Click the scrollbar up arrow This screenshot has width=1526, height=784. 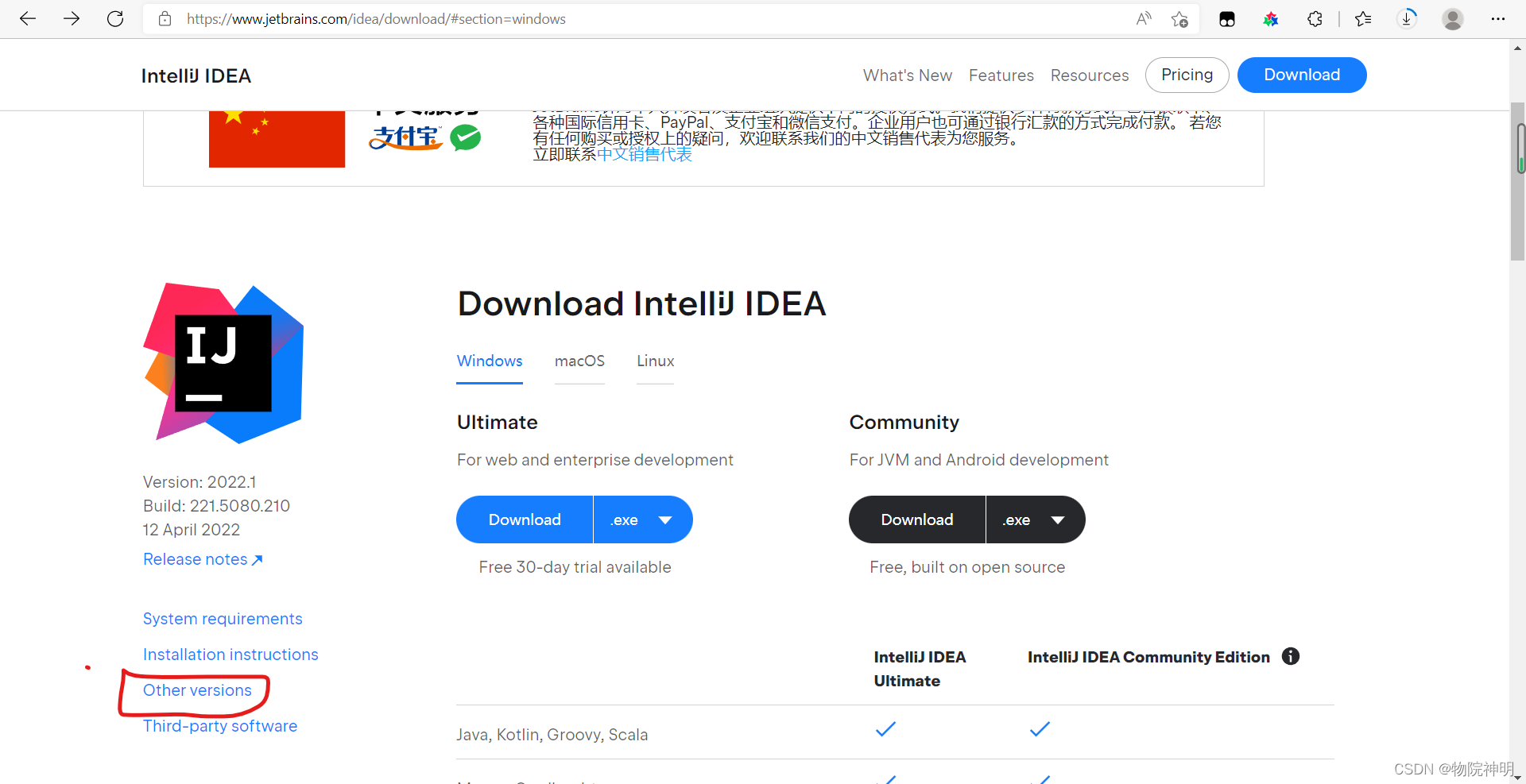1517,48
